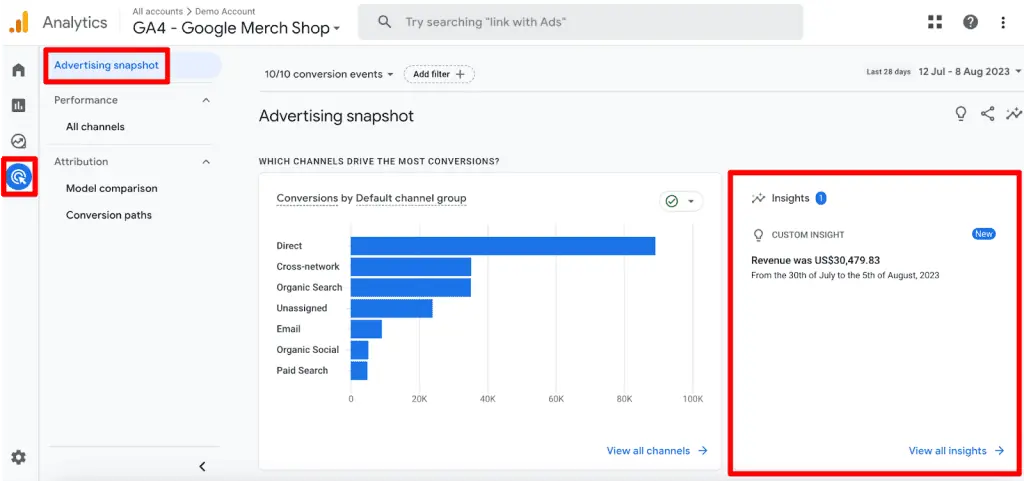Click the Paid Search channel bar
This screenshot has width=1024, height=481.
[x=359, y=371]
